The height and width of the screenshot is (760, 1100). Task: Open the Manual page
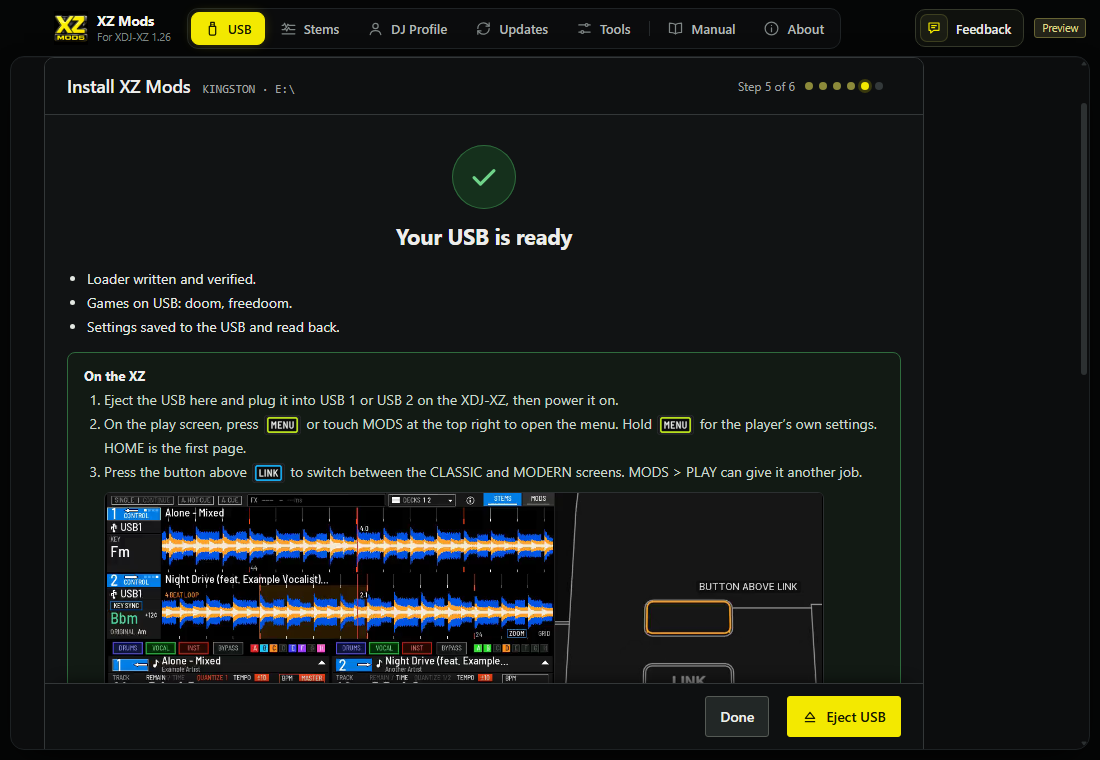click(702, 29)
